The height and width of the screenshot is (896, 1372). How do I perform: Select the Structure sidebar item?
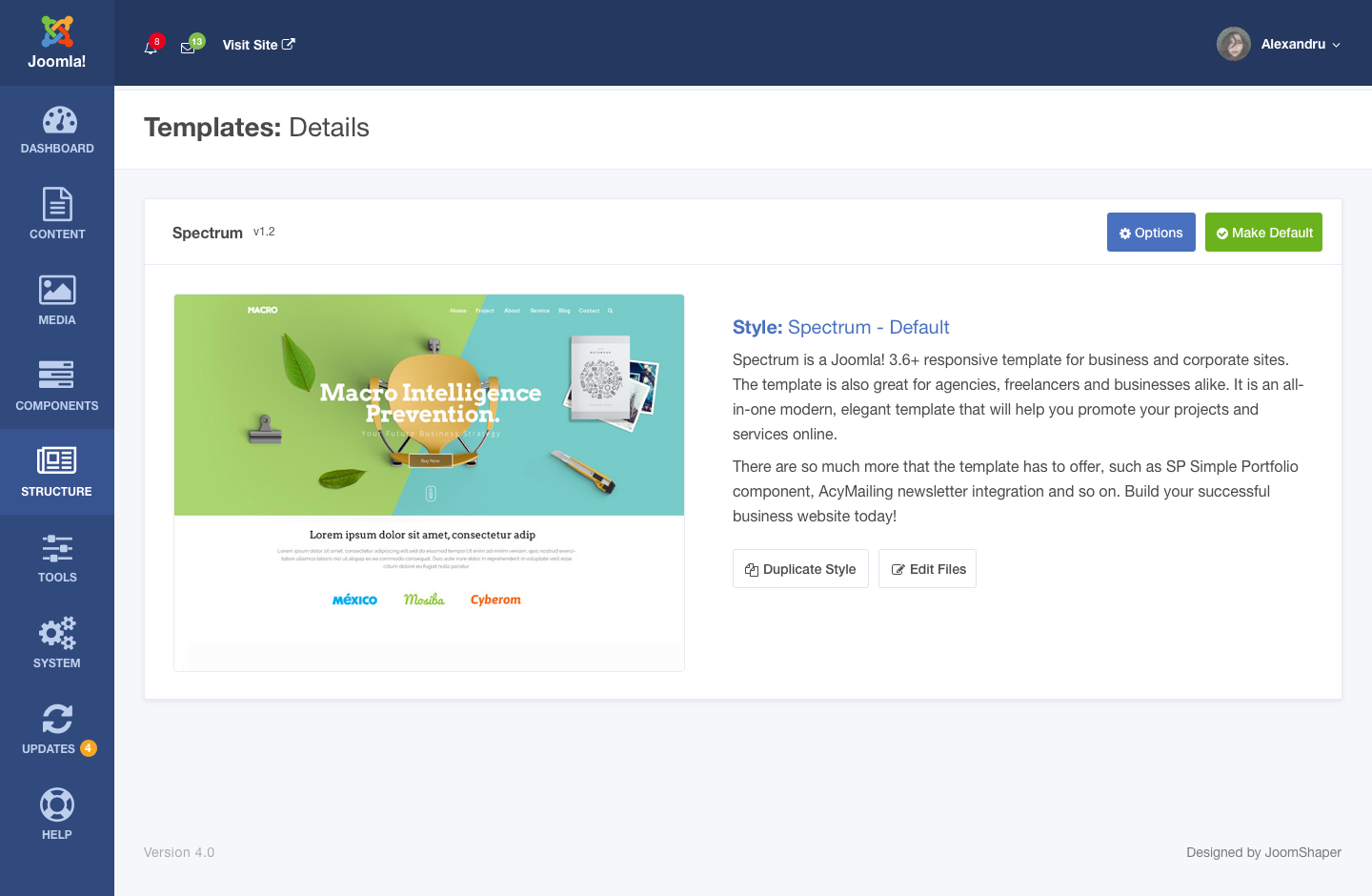pos(57,472)
